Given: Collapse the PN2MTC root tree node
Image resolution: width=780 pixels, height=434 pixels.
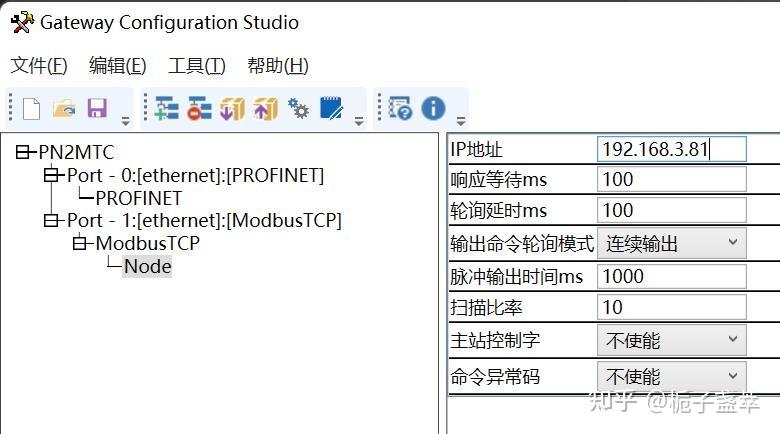Looking at the screenshot, I should click(24, 153).
